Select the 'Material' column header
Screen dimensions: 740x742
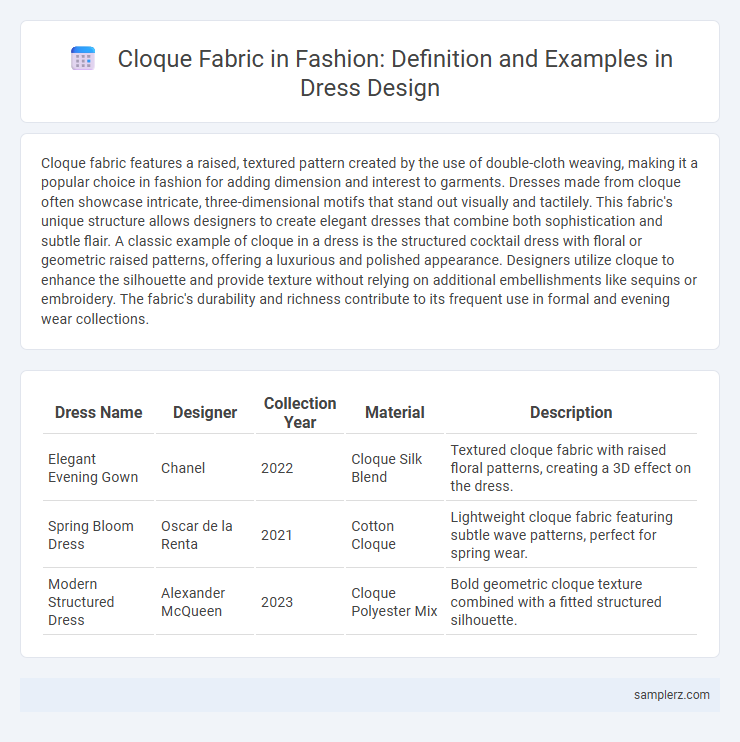tap(395, 412)
